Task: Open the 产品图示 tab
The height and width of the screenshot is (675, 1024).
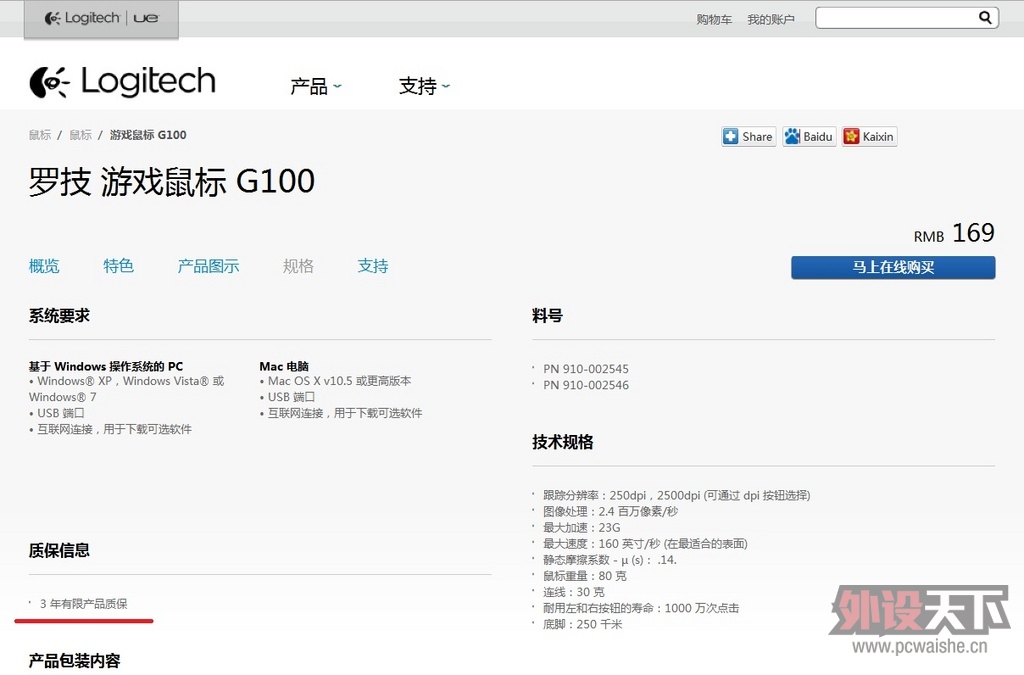Action: [x=208, y=266]
